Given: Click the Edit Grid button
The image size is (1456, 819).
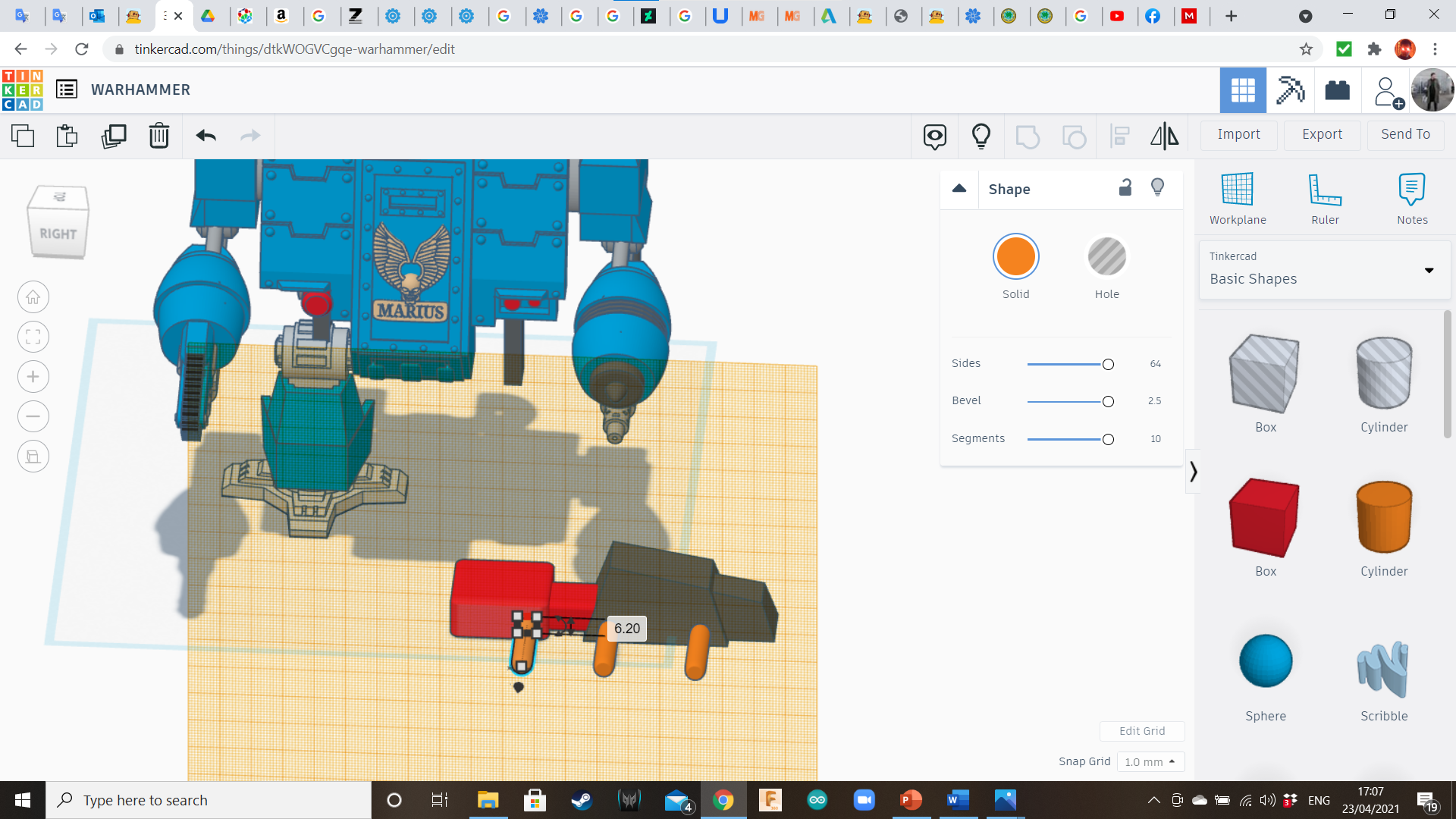Looking at the screenshot, I should point(1142,731).
